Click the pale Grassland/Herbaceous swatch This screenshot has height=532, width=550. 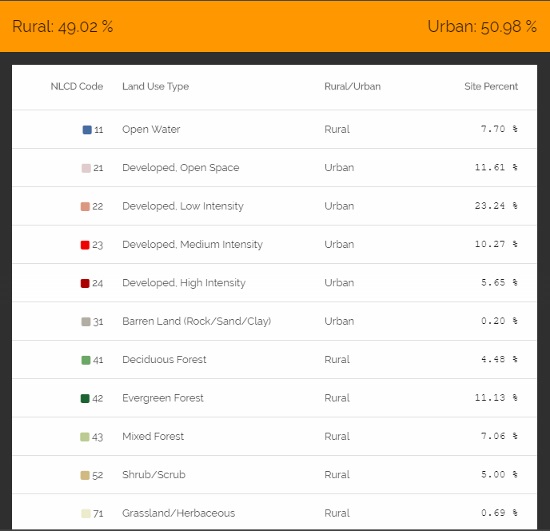click(x=86, y=513)
